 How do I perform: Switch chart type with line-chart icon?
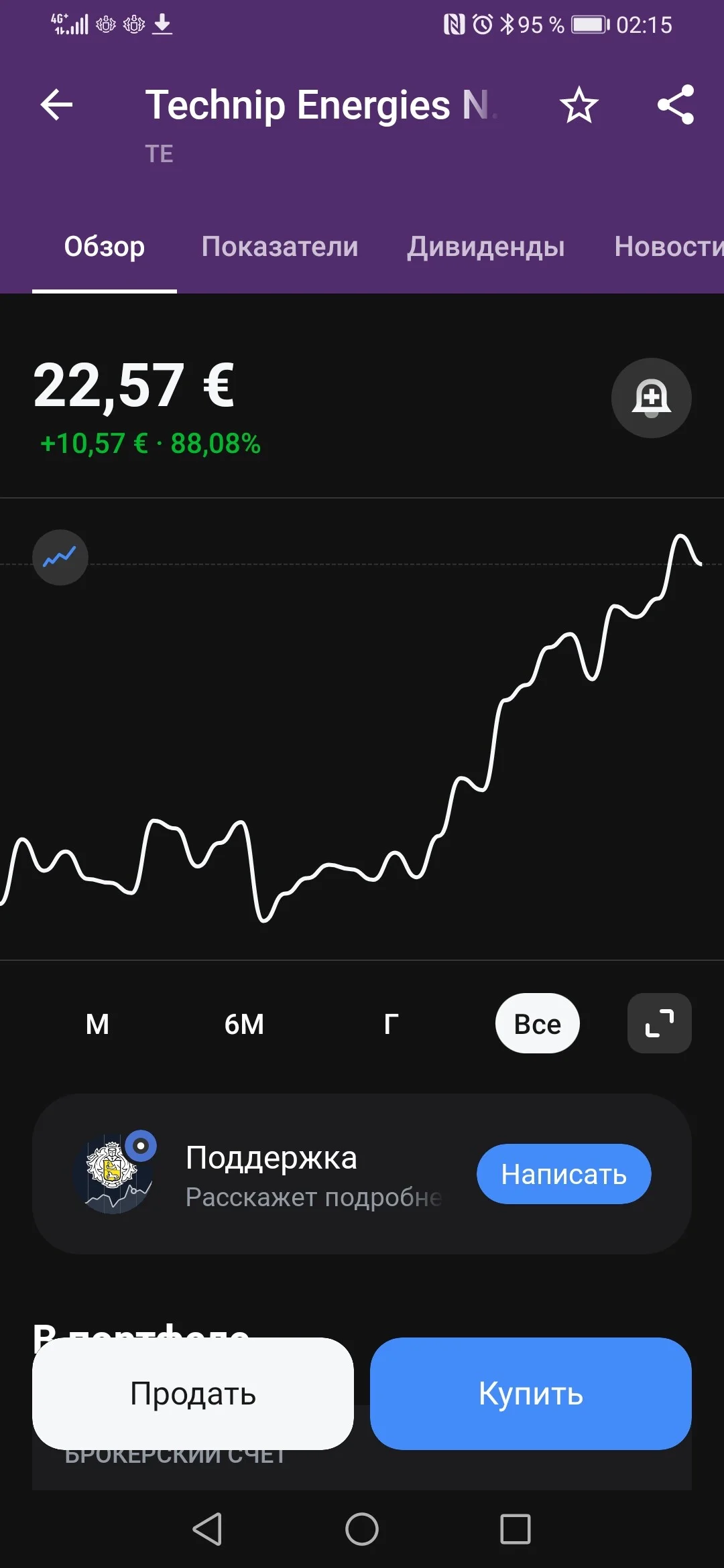(60, 558)
